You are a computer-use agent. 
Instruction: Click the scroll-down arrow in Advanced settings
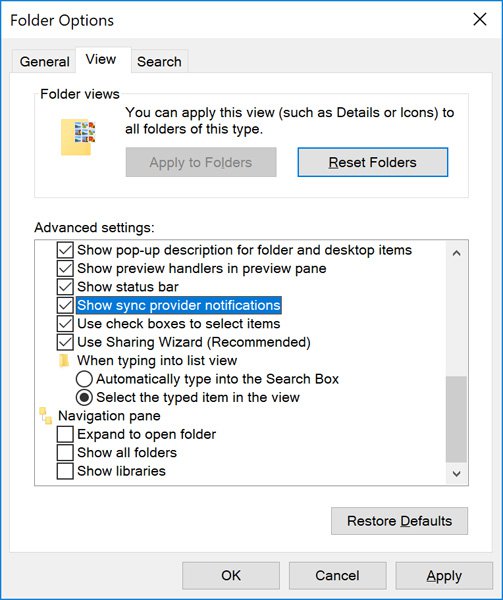456,474
